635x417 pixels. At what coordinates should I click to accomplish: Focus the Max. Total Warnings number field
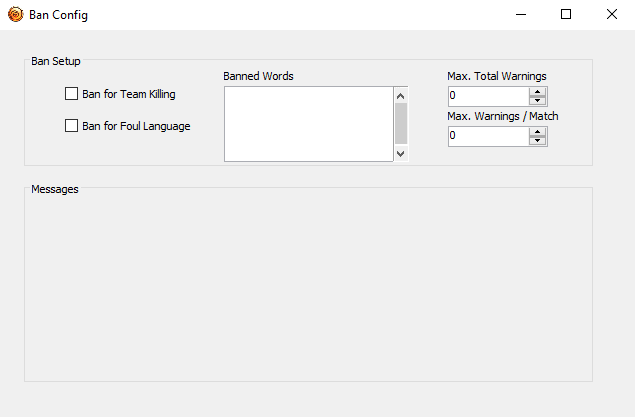click(487, 96)
